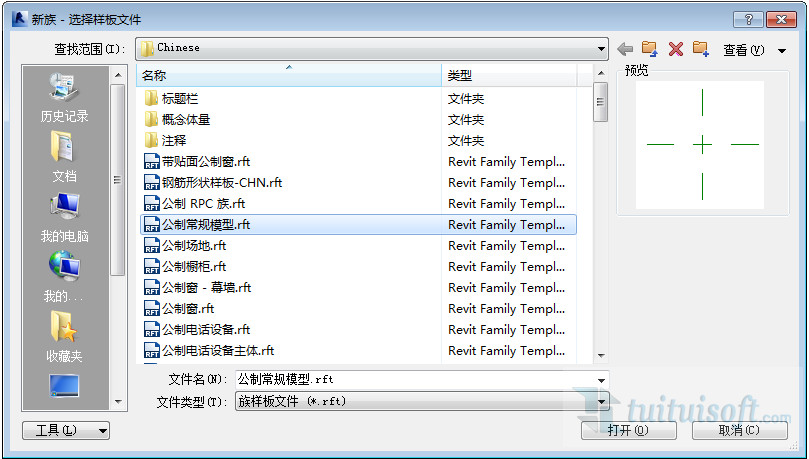This screenshot has height=459, width=809.
Task: Go up one folder level
Action: [x=650, y=49]
